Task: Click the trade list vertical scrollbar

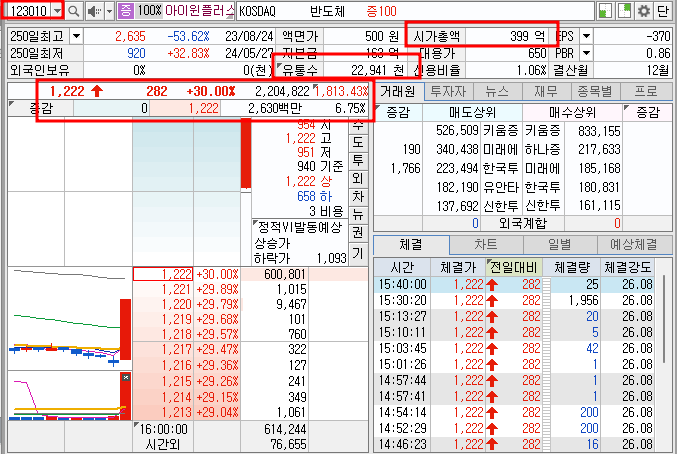Action: 664,319
